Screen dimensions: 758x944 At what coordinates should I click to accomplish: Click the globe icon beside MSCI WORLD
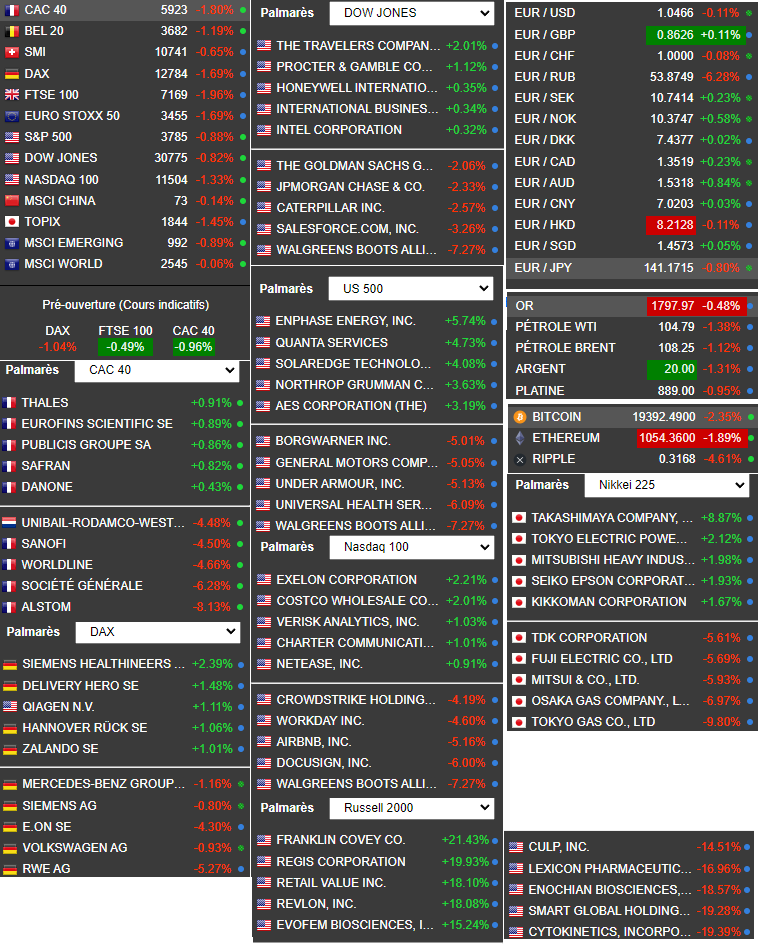11,264
